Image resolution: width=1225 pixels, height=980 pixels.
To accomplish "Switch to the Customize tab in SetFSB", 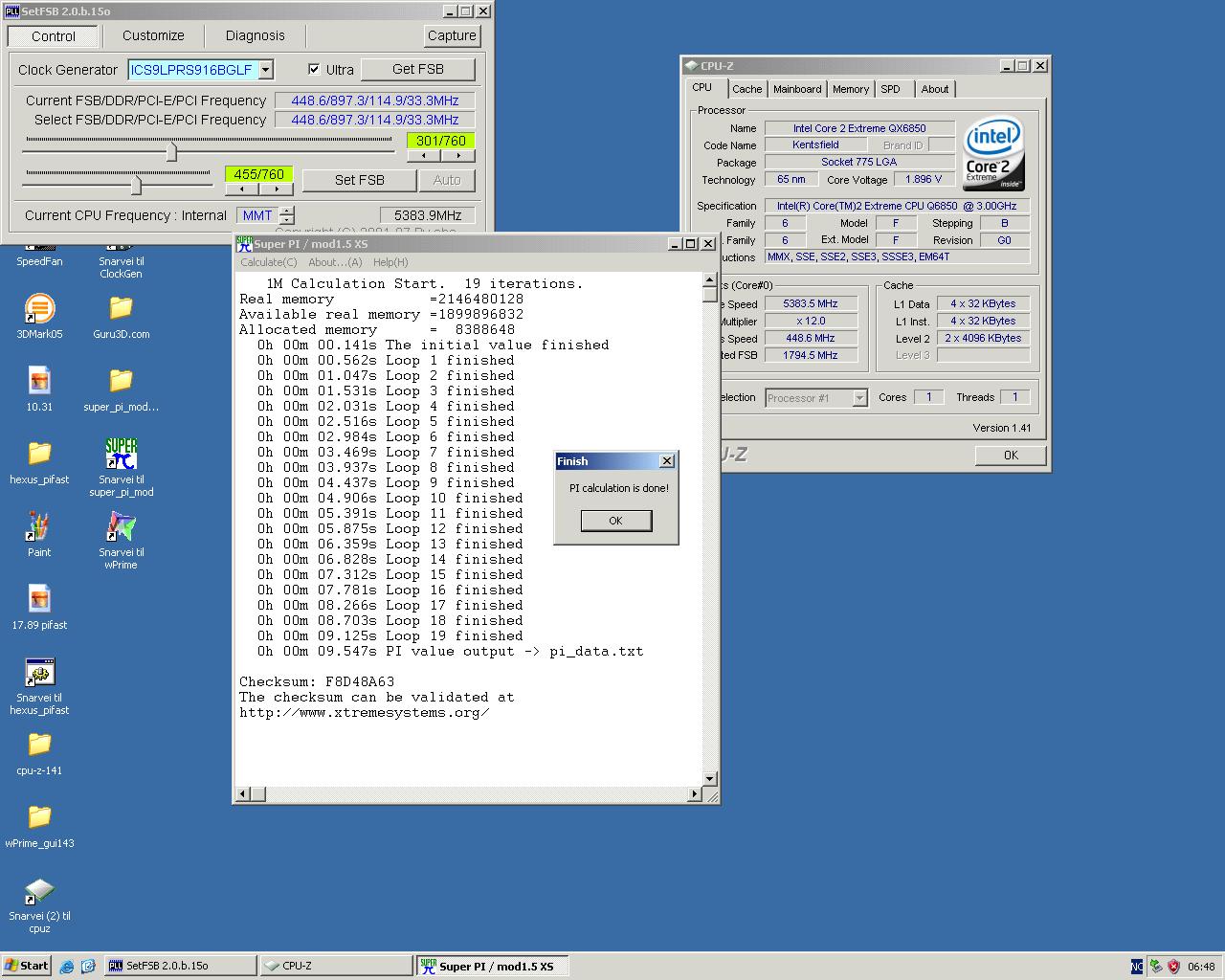I will [153, 35].
